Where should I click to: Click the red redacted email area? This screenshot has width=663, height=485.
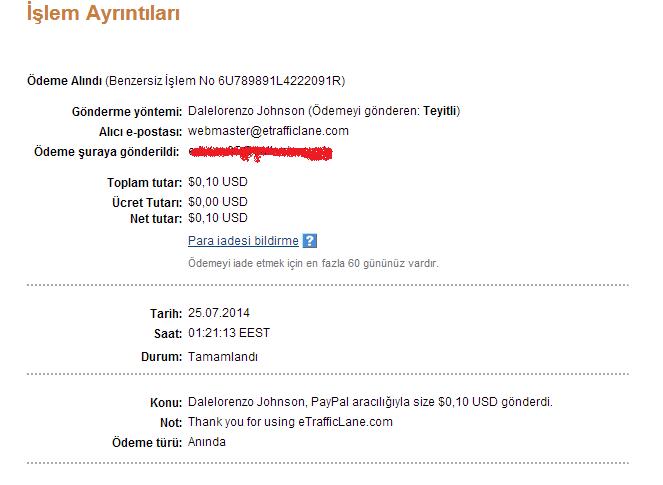click(260, 153)
